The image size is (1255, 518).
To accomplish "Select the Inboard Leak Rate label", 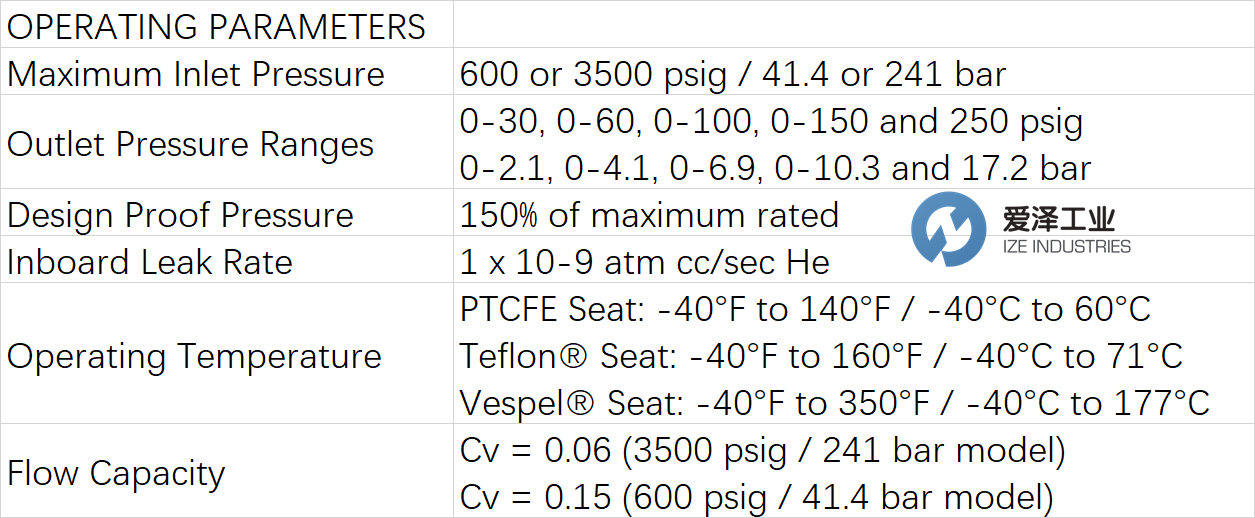I will point(150,262).
